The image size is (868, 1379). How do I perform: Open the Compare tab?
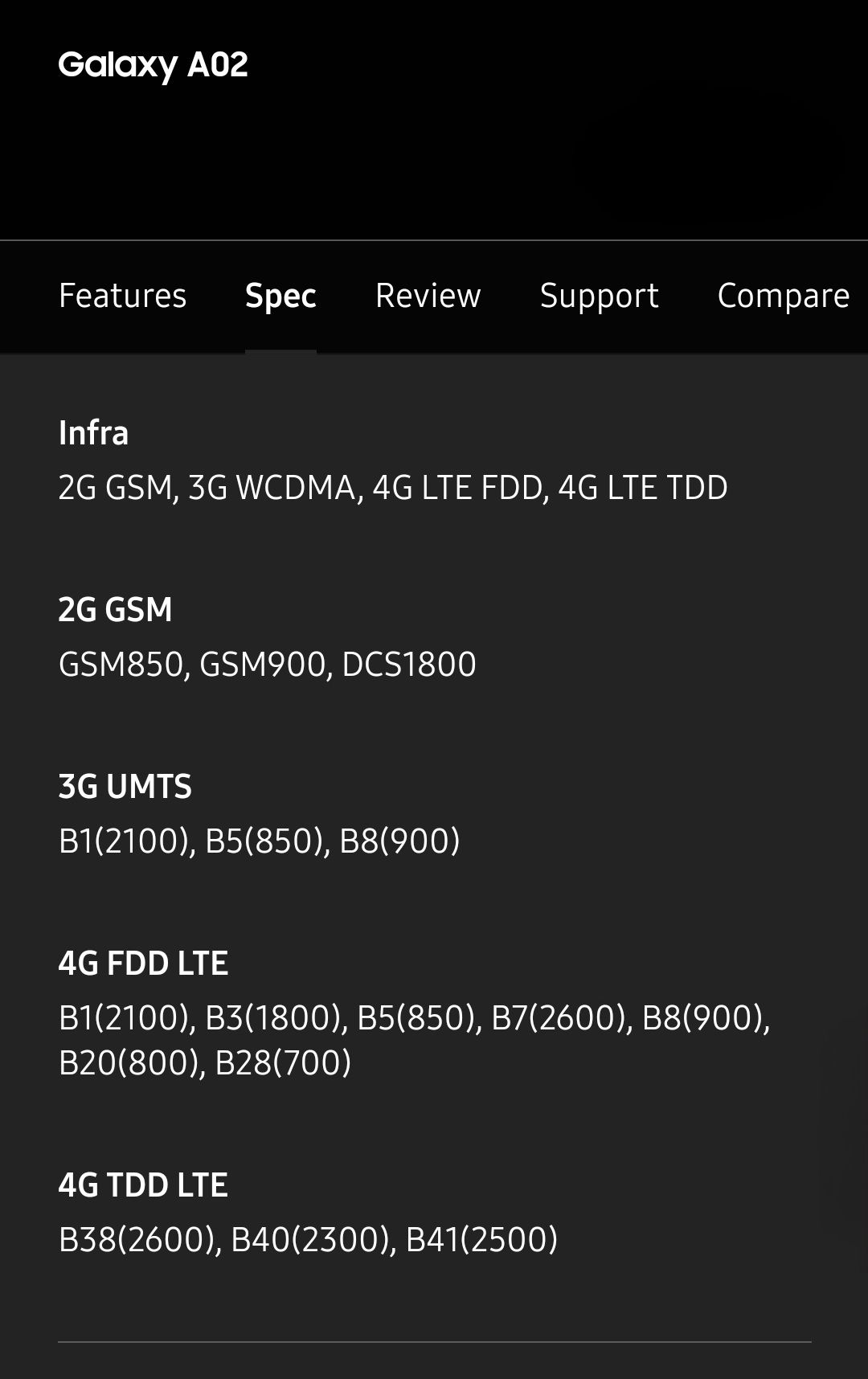tap(783, 296)
